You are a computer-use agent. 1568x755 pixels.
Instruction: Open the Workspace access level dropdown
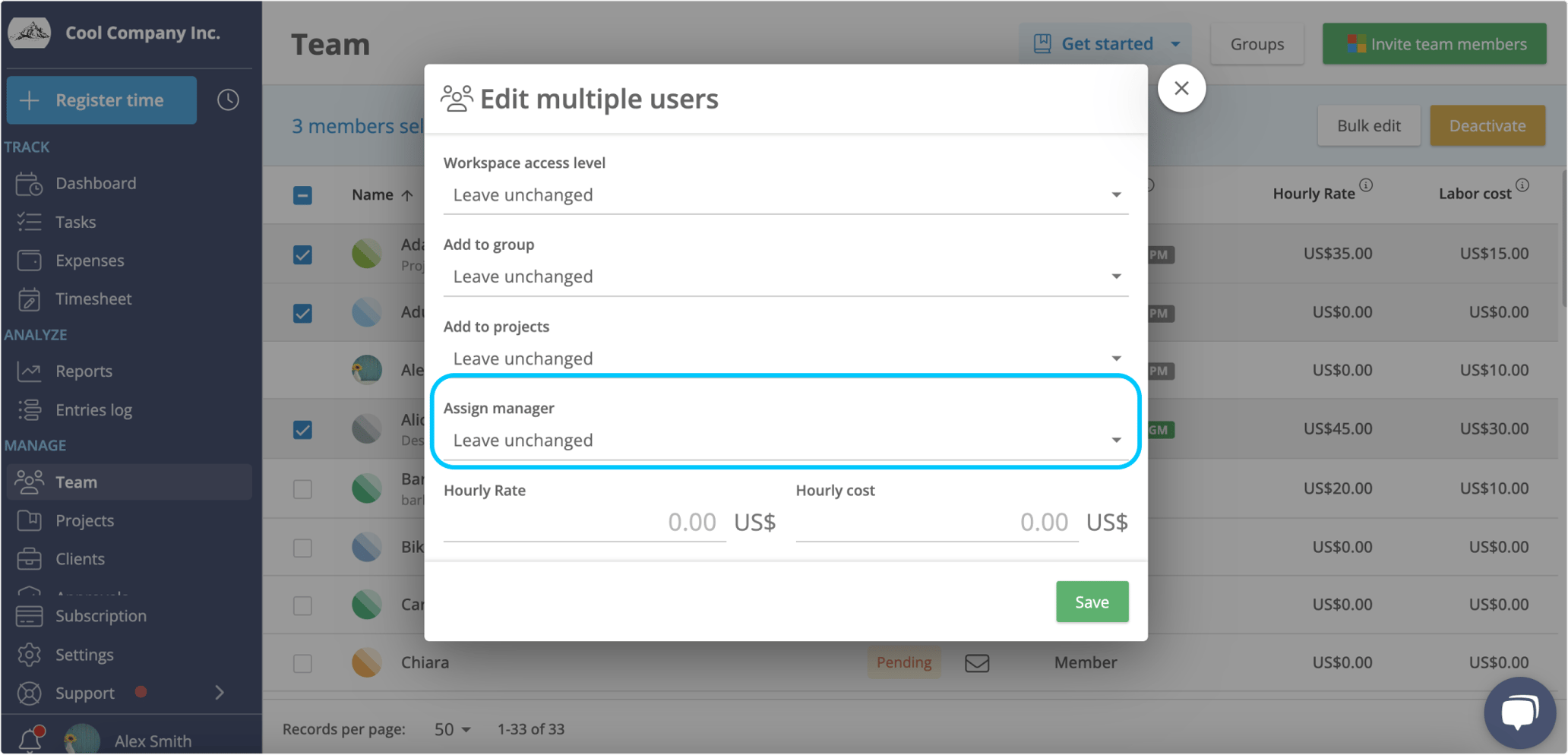(786, 195)
